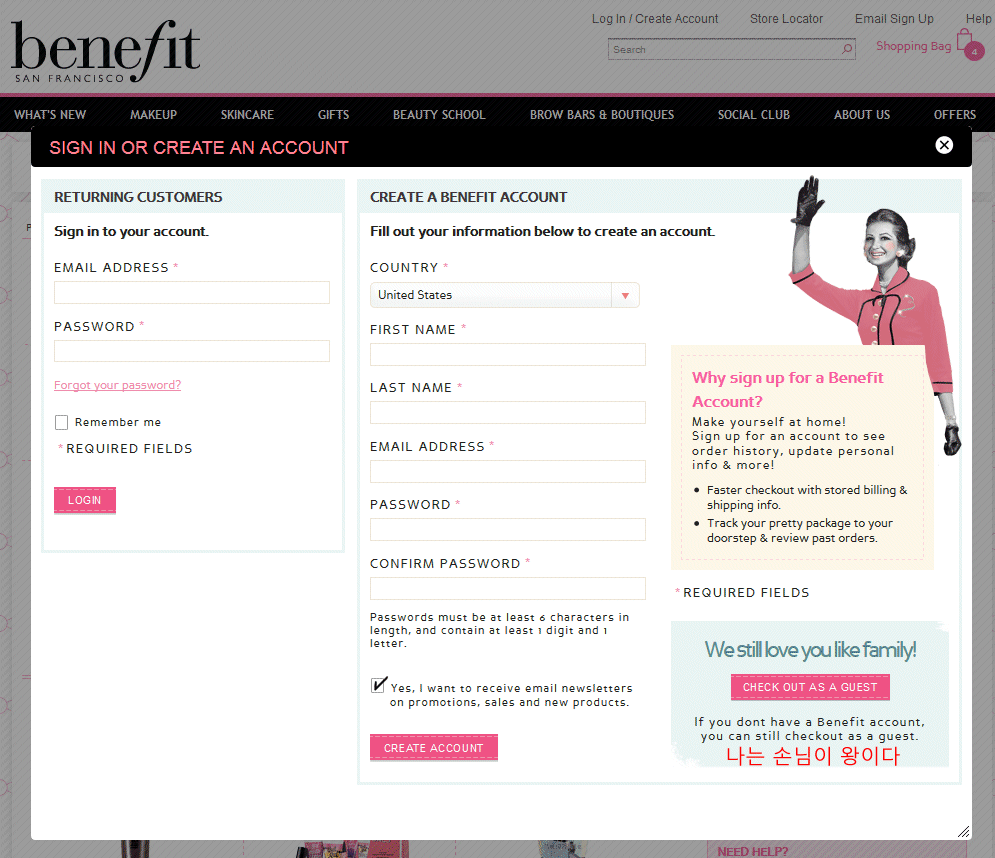Open the shopping bag icon
The image size is (995, 858).
click(x=966, y=43)
